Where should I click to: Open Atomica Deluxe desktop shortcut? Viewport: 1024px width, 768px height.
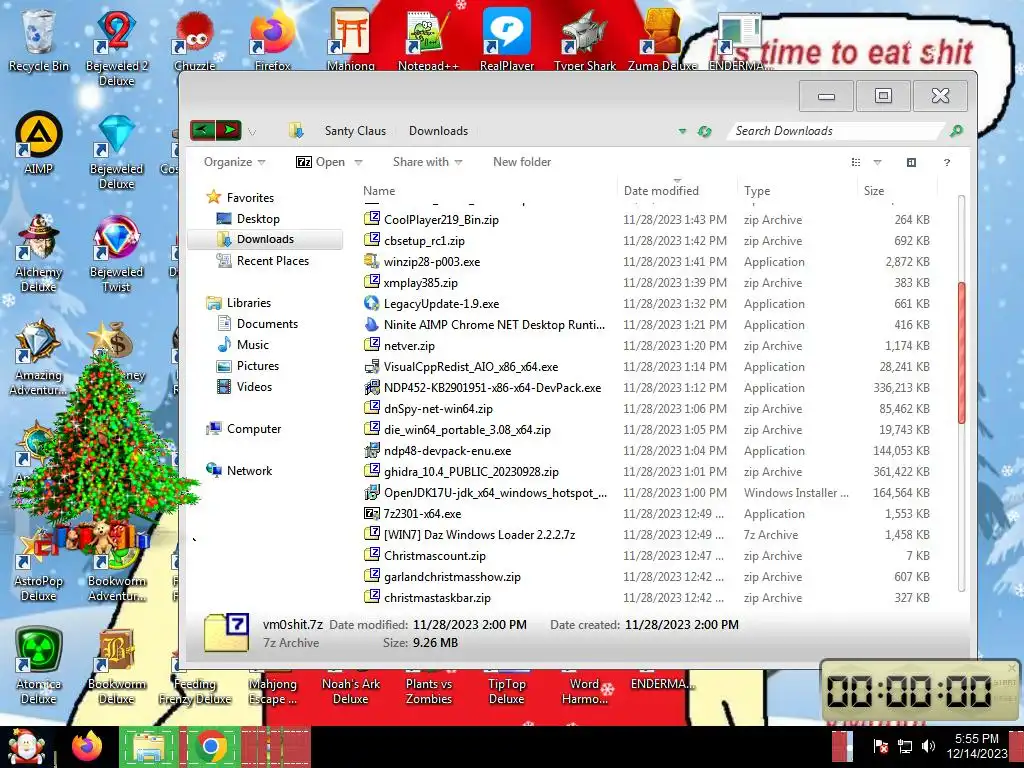[x=39, y=666]
